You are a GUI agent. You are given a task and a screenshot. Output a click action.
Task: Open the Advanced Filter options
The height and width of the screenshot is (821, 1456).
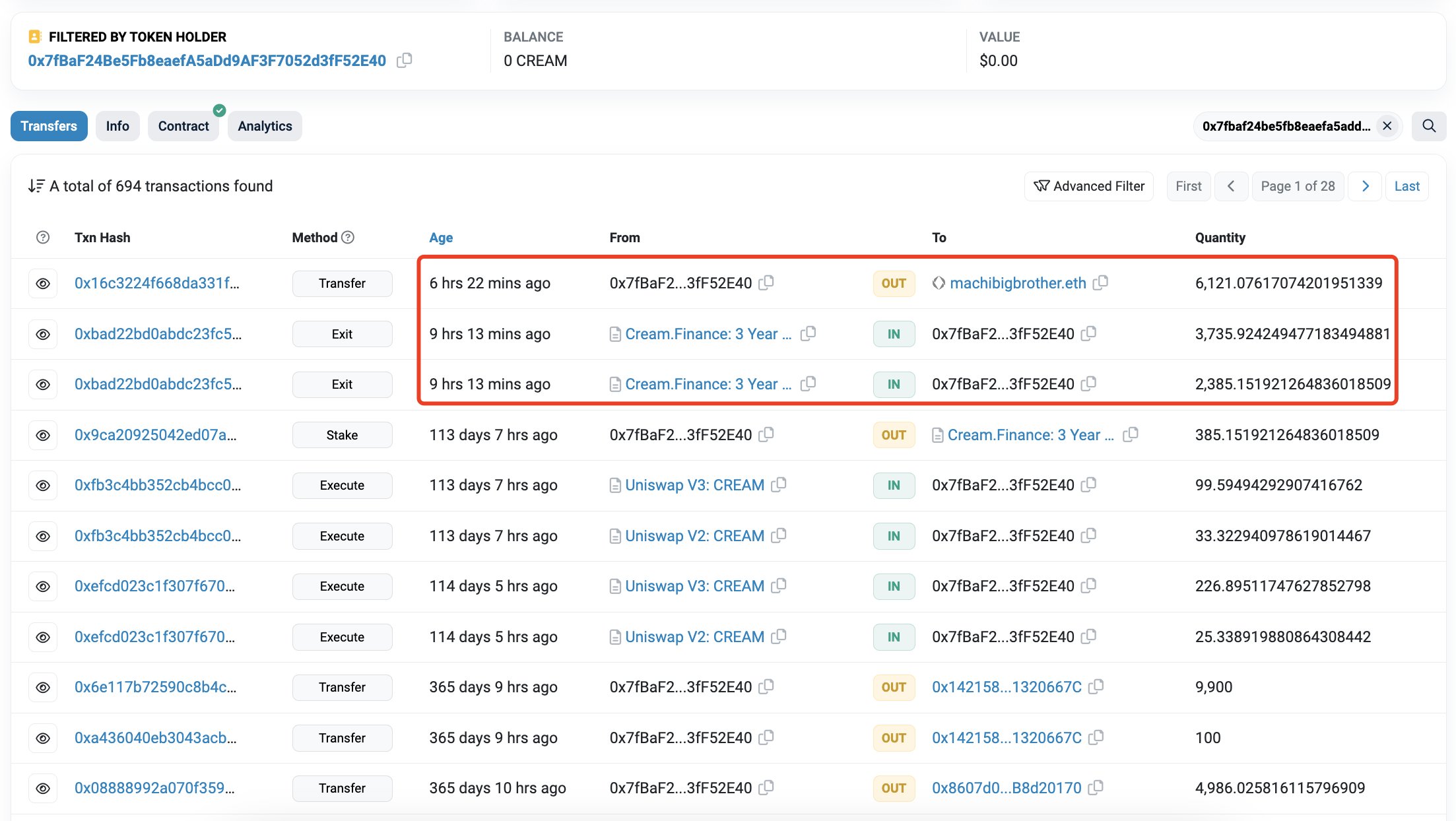click(x=1089, y=186)
